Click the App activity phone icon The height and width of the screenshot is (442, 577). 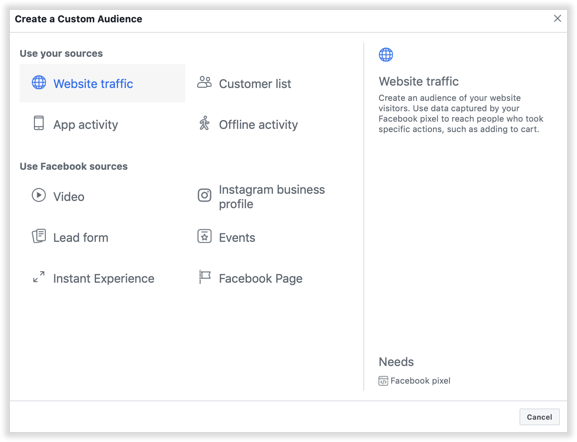(39, 123)
